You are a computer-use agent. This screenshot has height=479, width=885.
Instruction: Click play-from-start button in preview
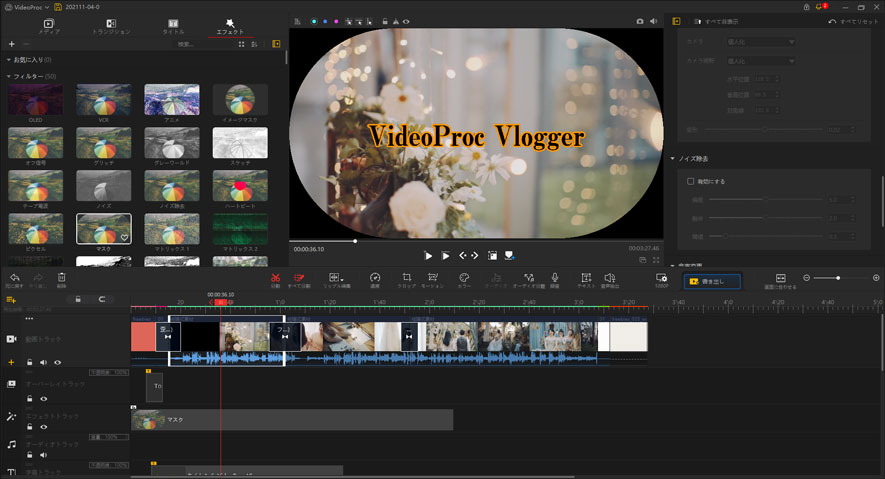445,256
